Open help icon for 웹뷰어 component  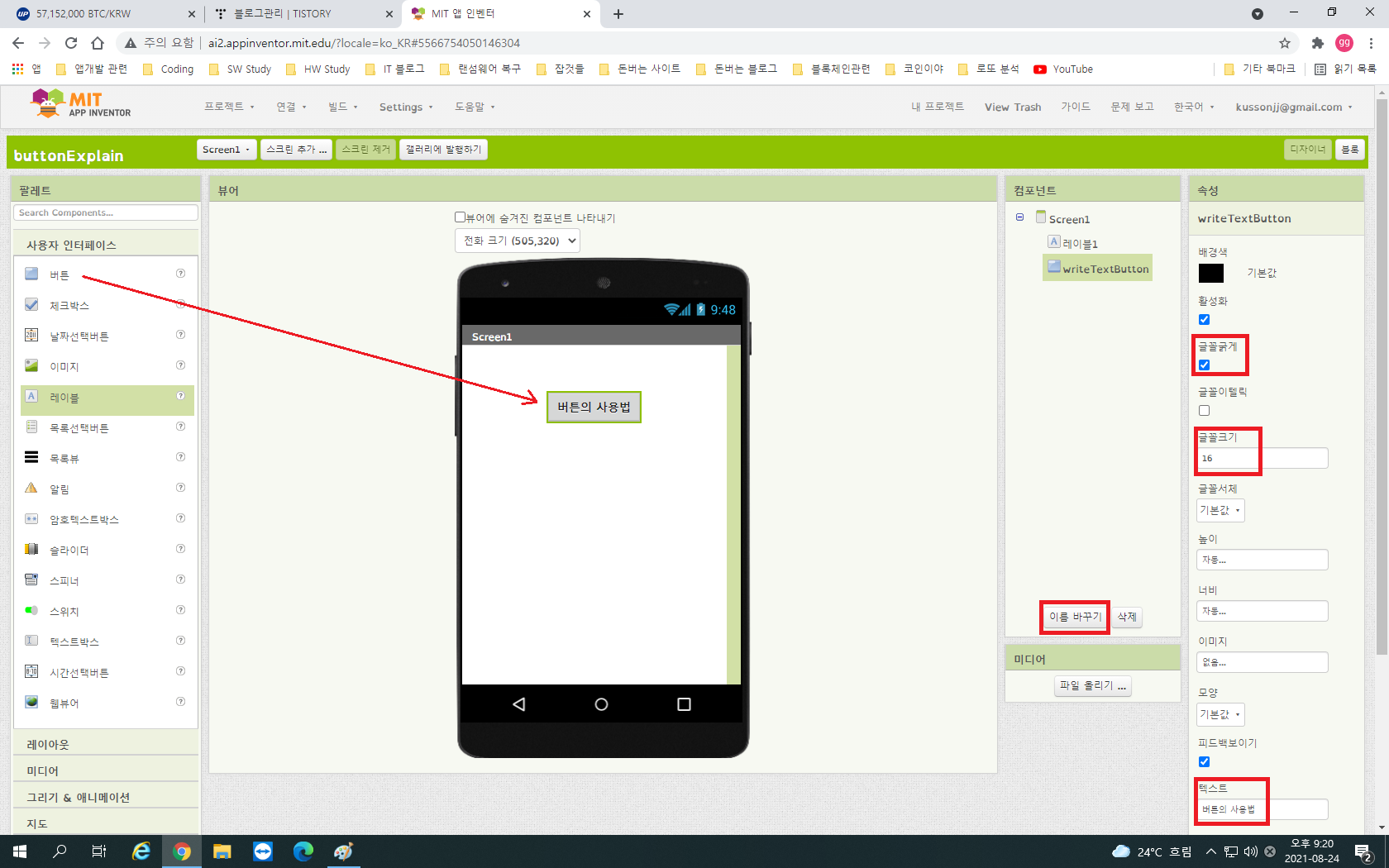tap(180, 702)
